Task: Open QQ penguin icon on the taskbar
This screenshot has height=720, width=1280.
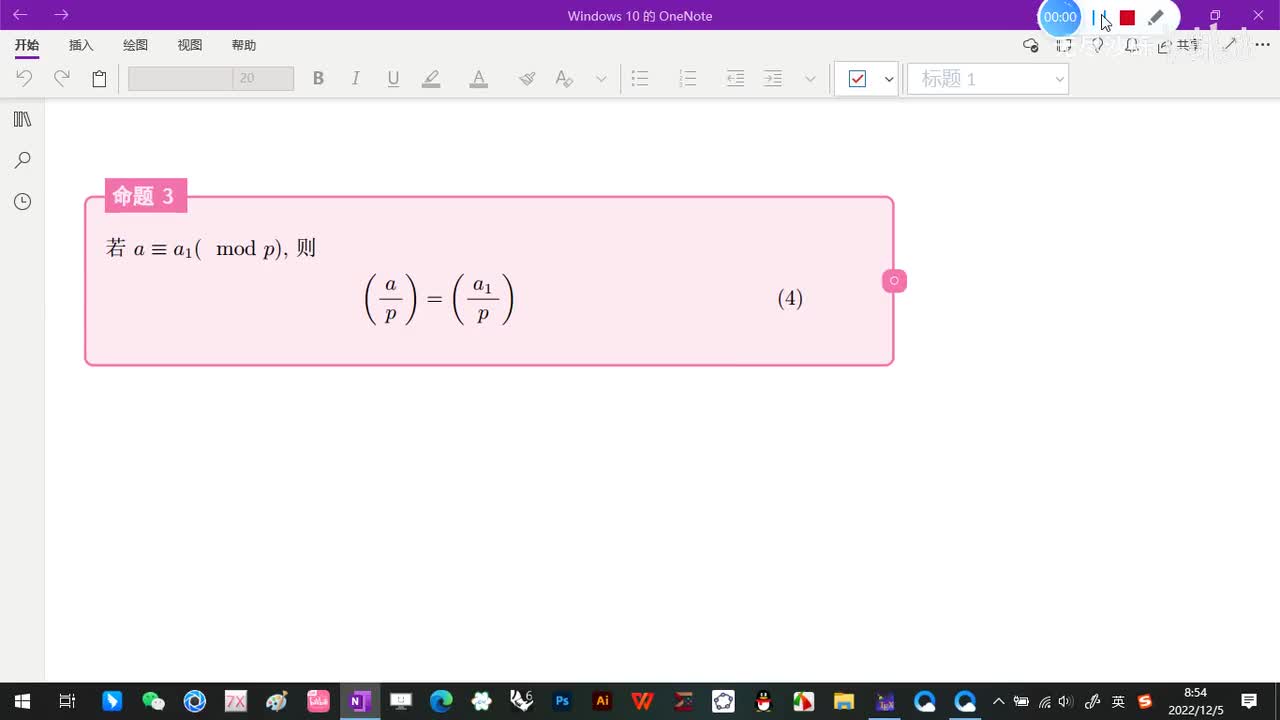Action: pos(763,701)
